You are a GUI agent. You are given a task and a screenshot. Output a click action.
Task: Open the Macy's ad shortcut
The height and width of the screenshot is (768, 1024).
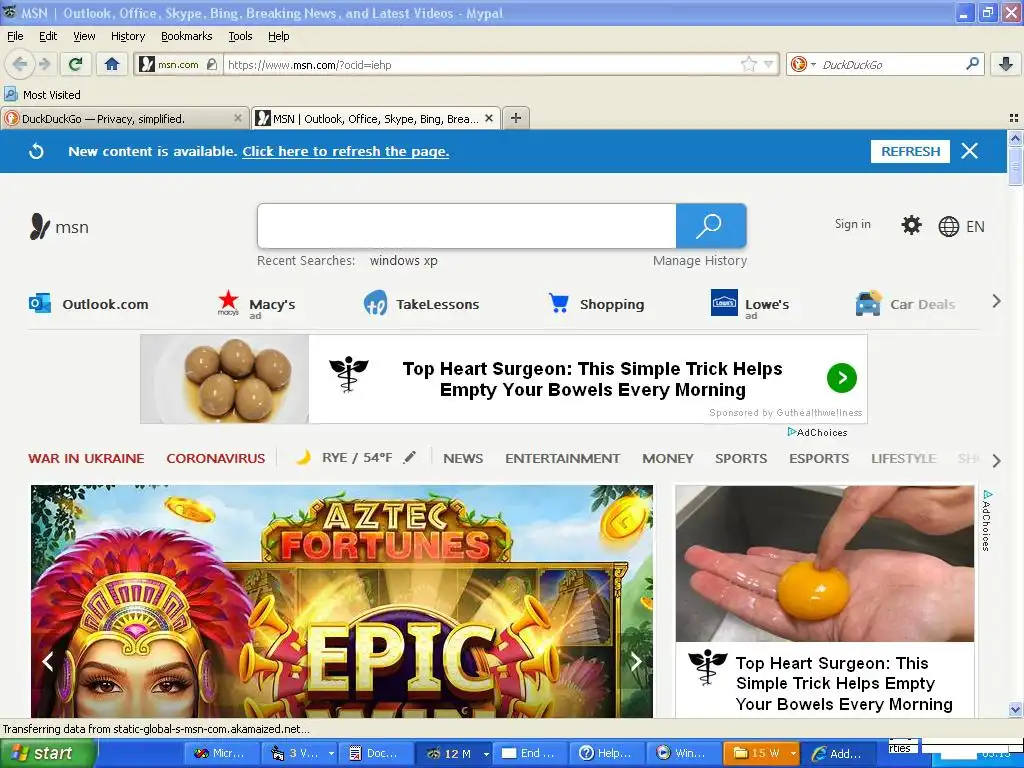[x=256, y=304]
